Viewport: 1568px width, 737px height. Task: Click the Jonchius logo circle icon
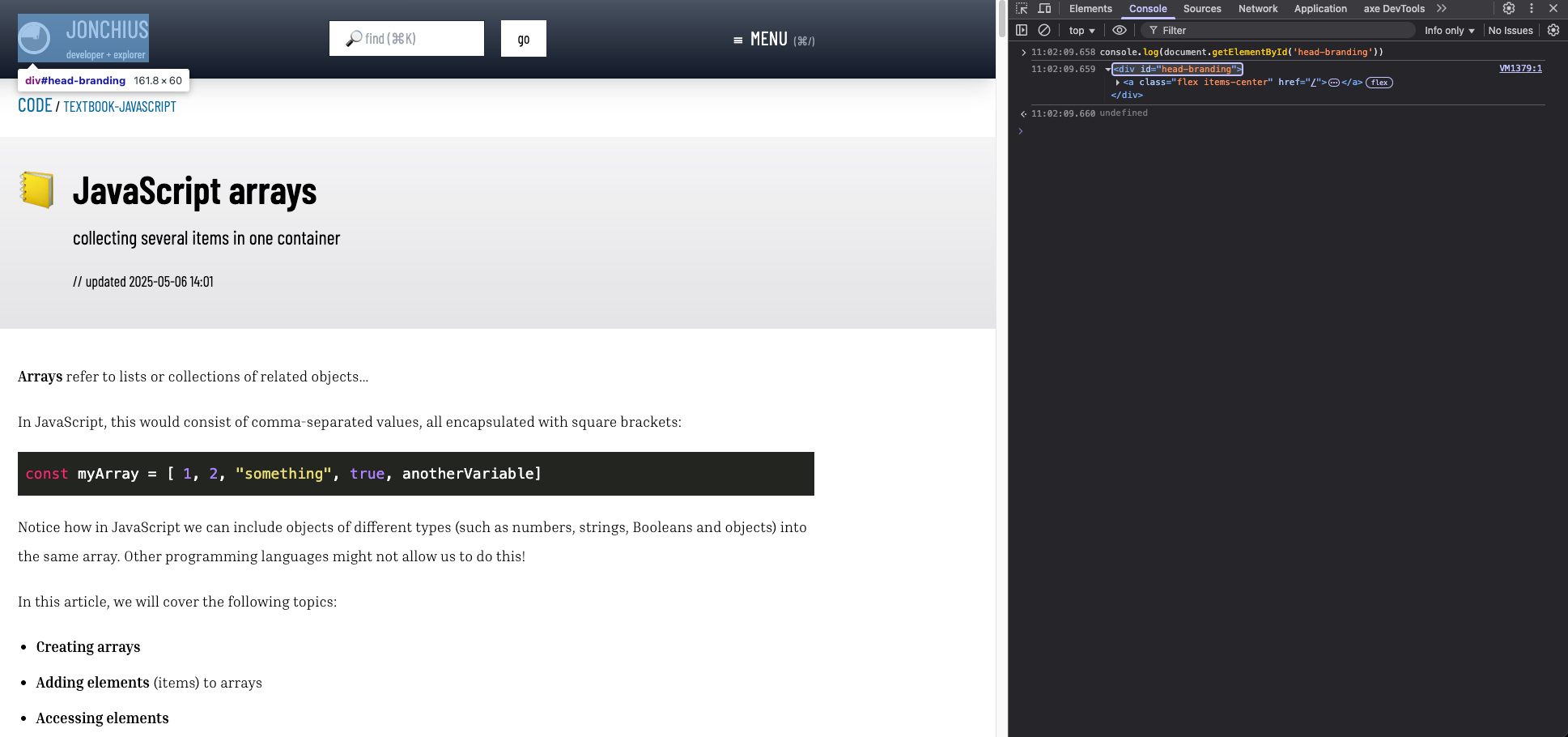34,37
